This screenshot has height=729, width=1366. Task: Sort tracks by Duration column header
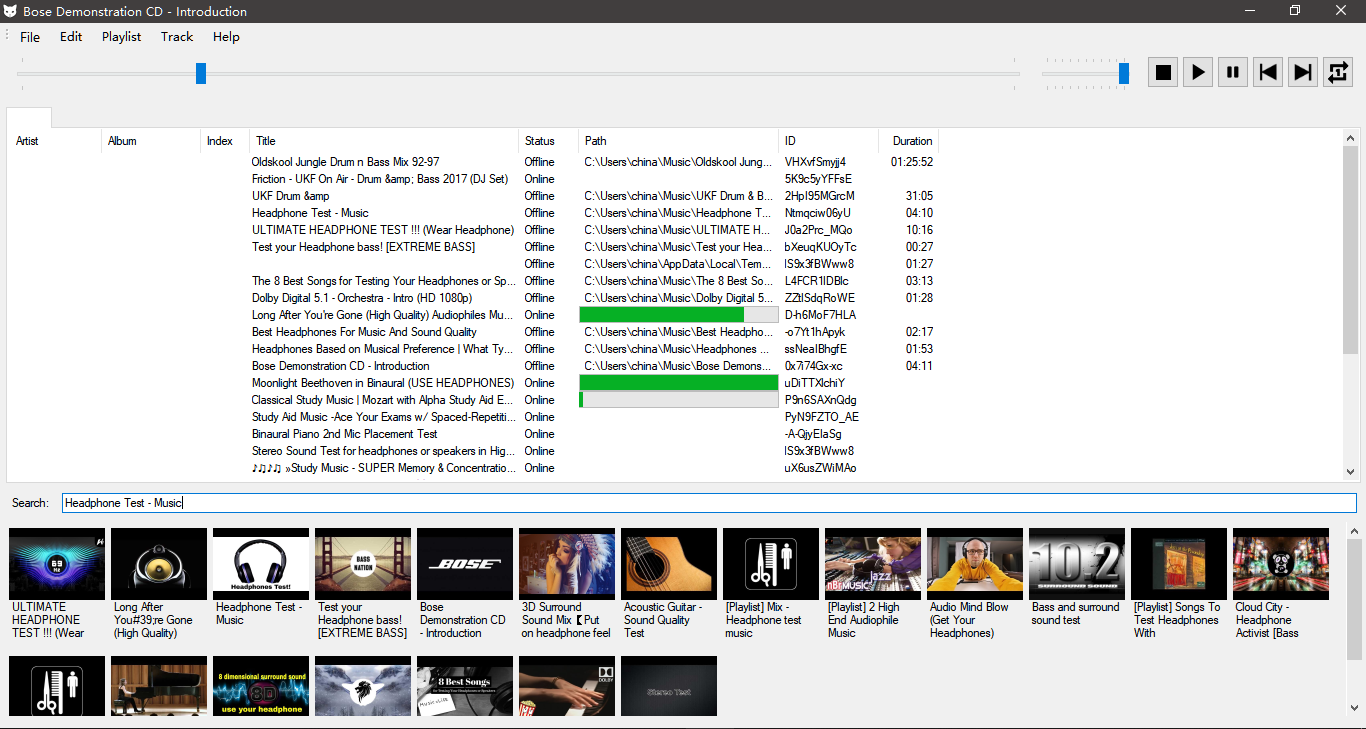click(x=911, y=141)
